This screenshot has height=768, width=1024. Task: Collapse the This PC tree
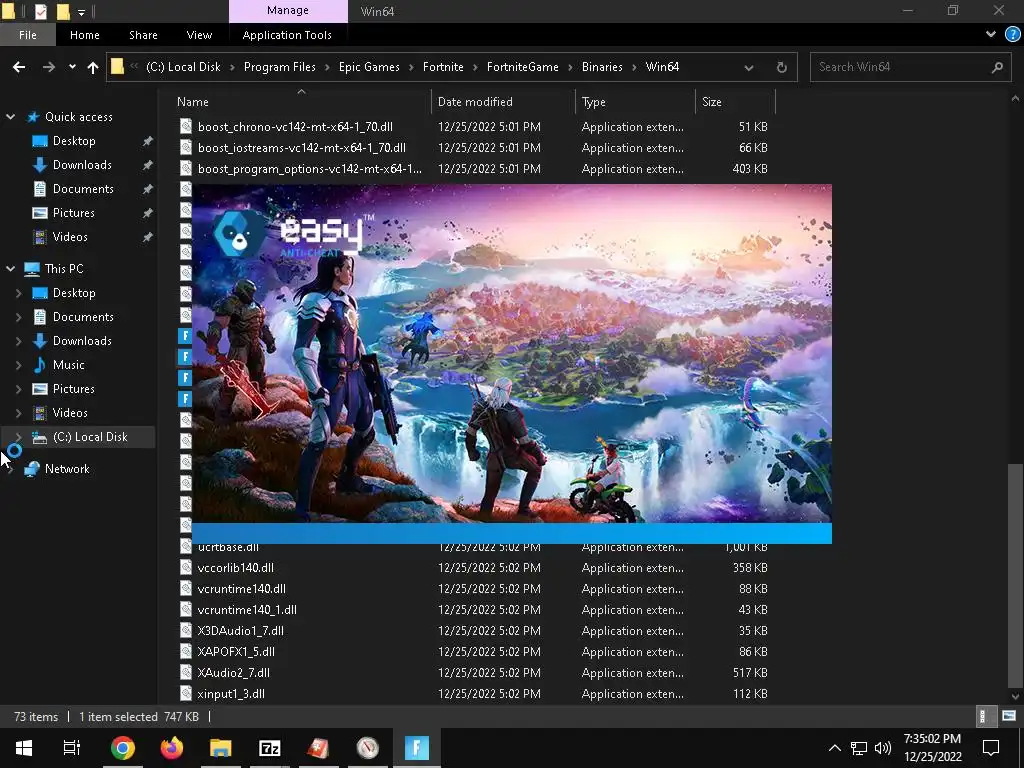(10, 268)
